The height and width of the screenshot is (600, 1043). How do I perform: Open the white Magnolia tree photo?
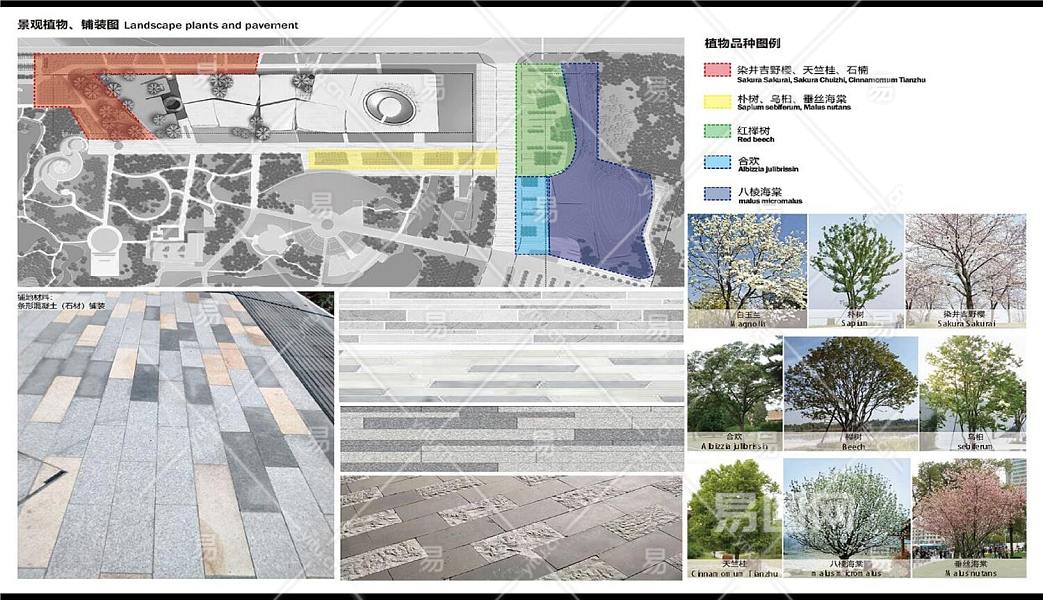tap(733, 270)
